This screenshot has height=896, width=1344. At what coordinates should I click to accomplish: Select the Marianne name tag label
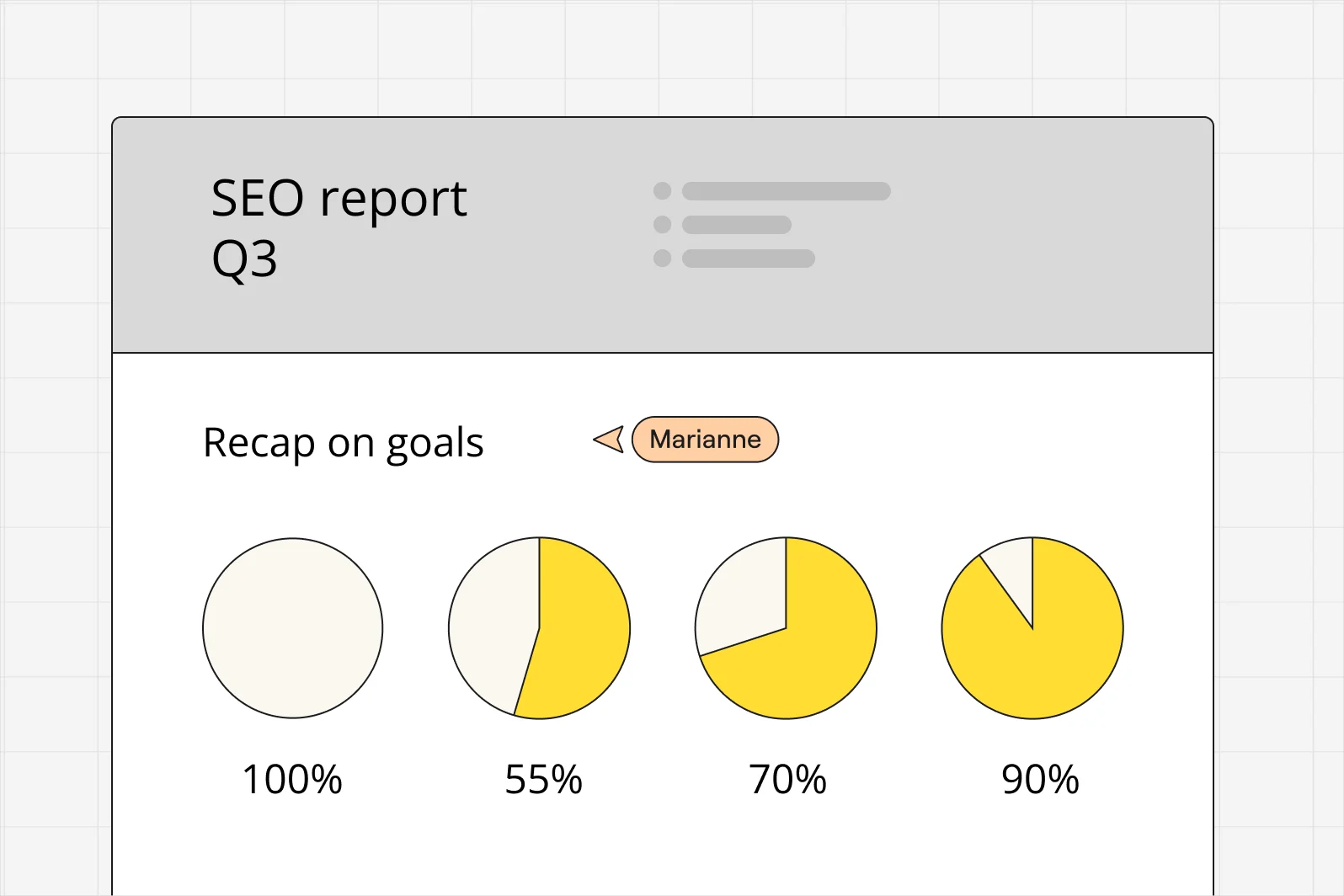coord(705,440)
